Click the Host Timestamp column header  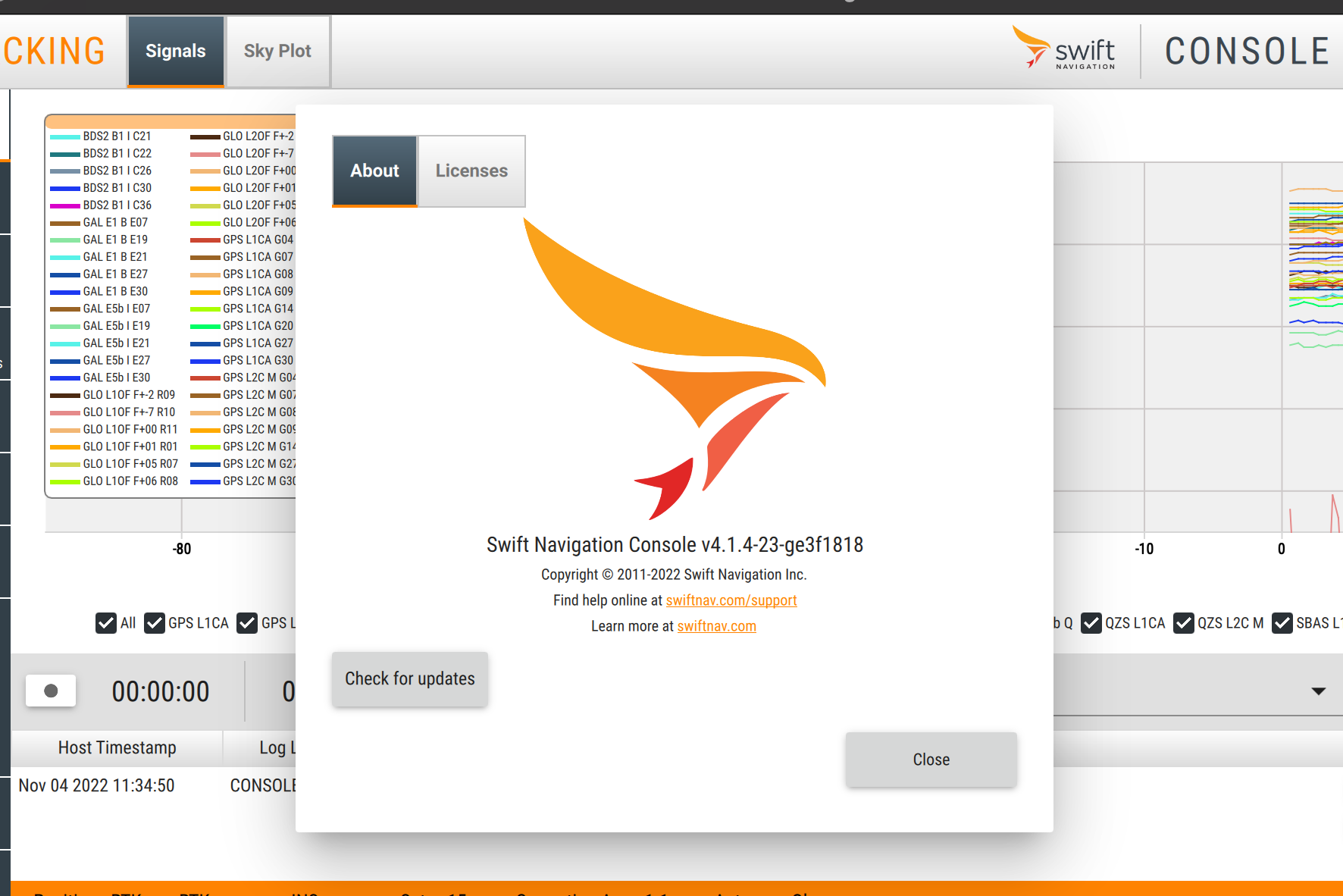pyautogui.click(x=117, y=748)
